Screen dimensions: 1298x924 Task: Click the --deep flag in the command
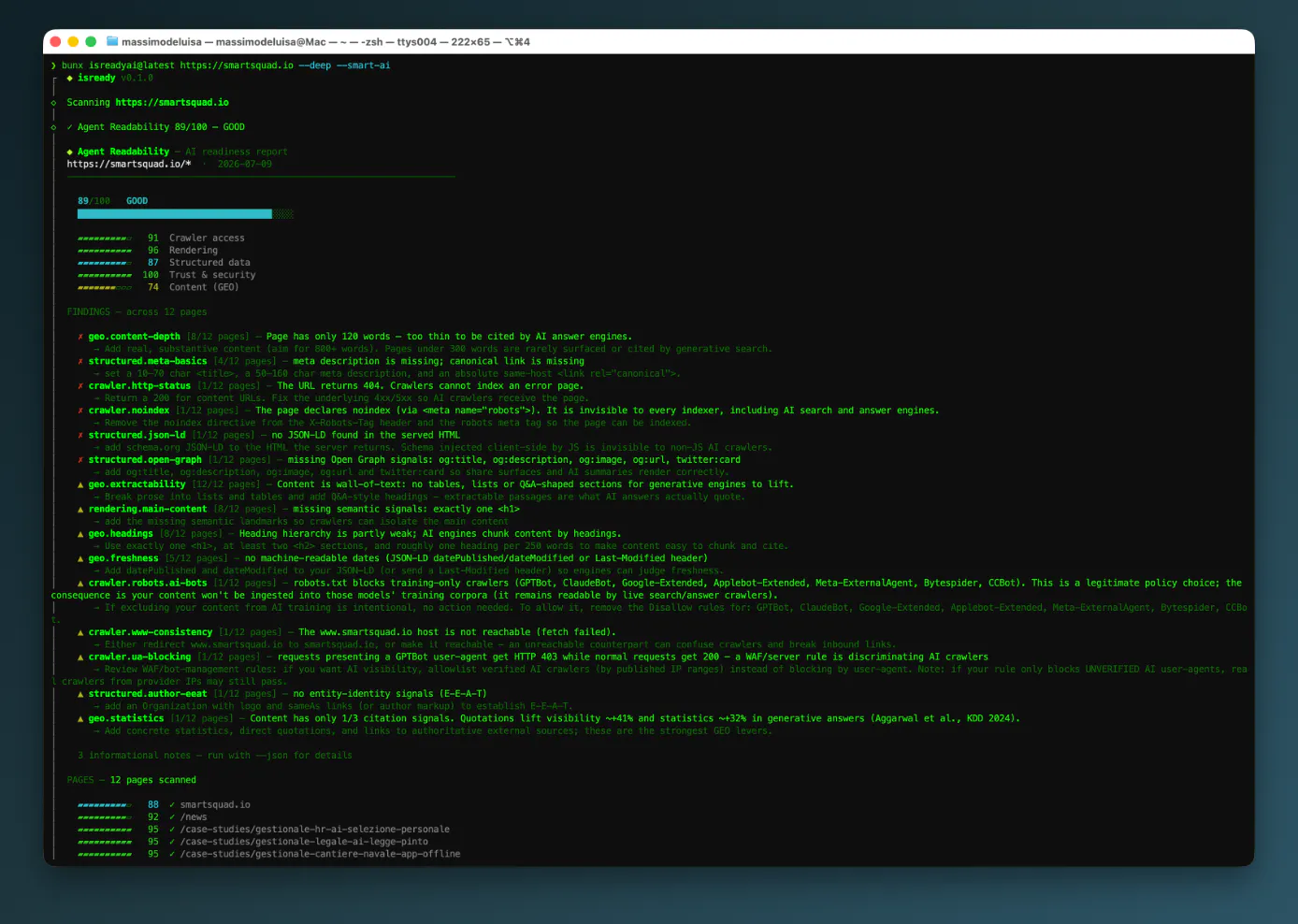315,65
